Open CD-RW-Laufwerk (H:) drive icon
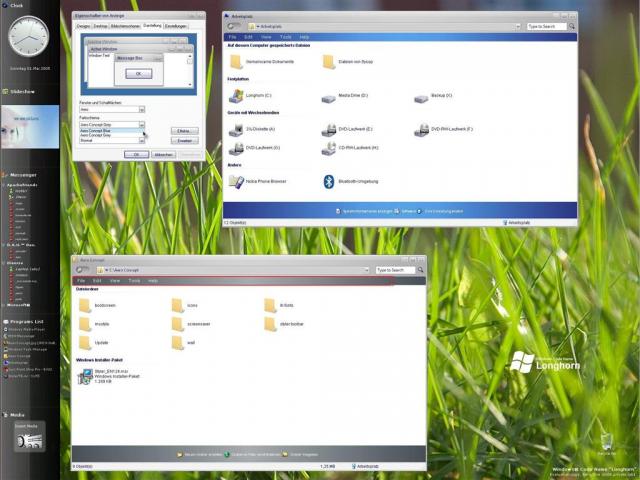Viewport: 640px width, 480px height. [329, 148]
